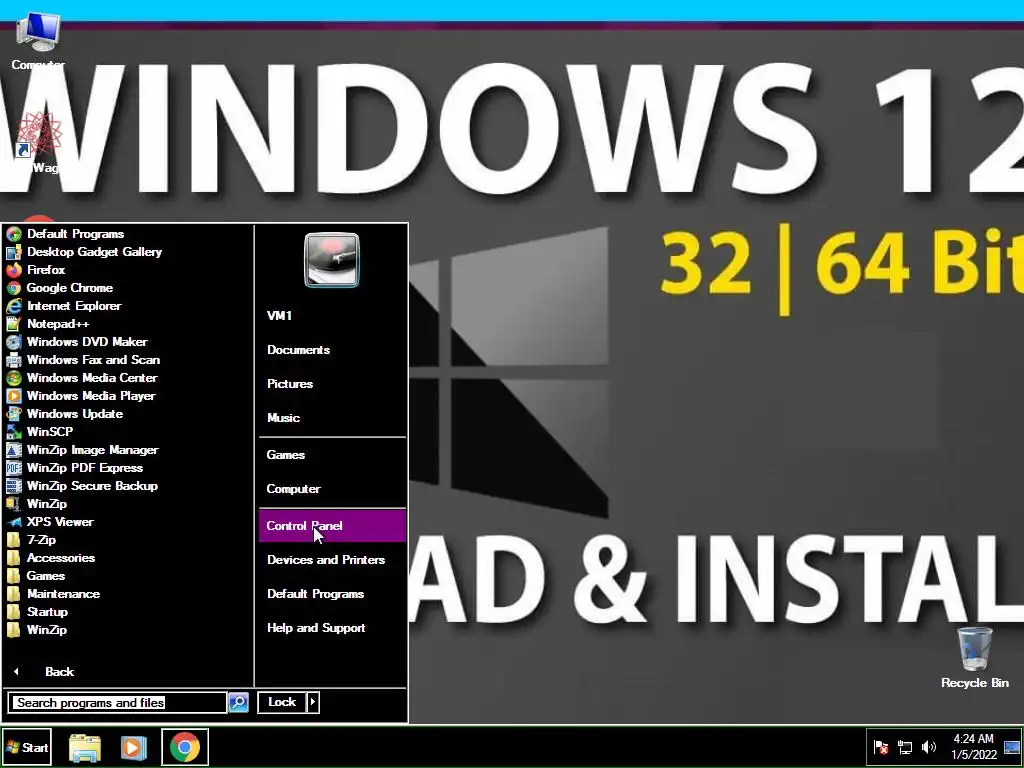Open Help and Support
This screenshot has width=1024, height=768.
tap(316, 628)
